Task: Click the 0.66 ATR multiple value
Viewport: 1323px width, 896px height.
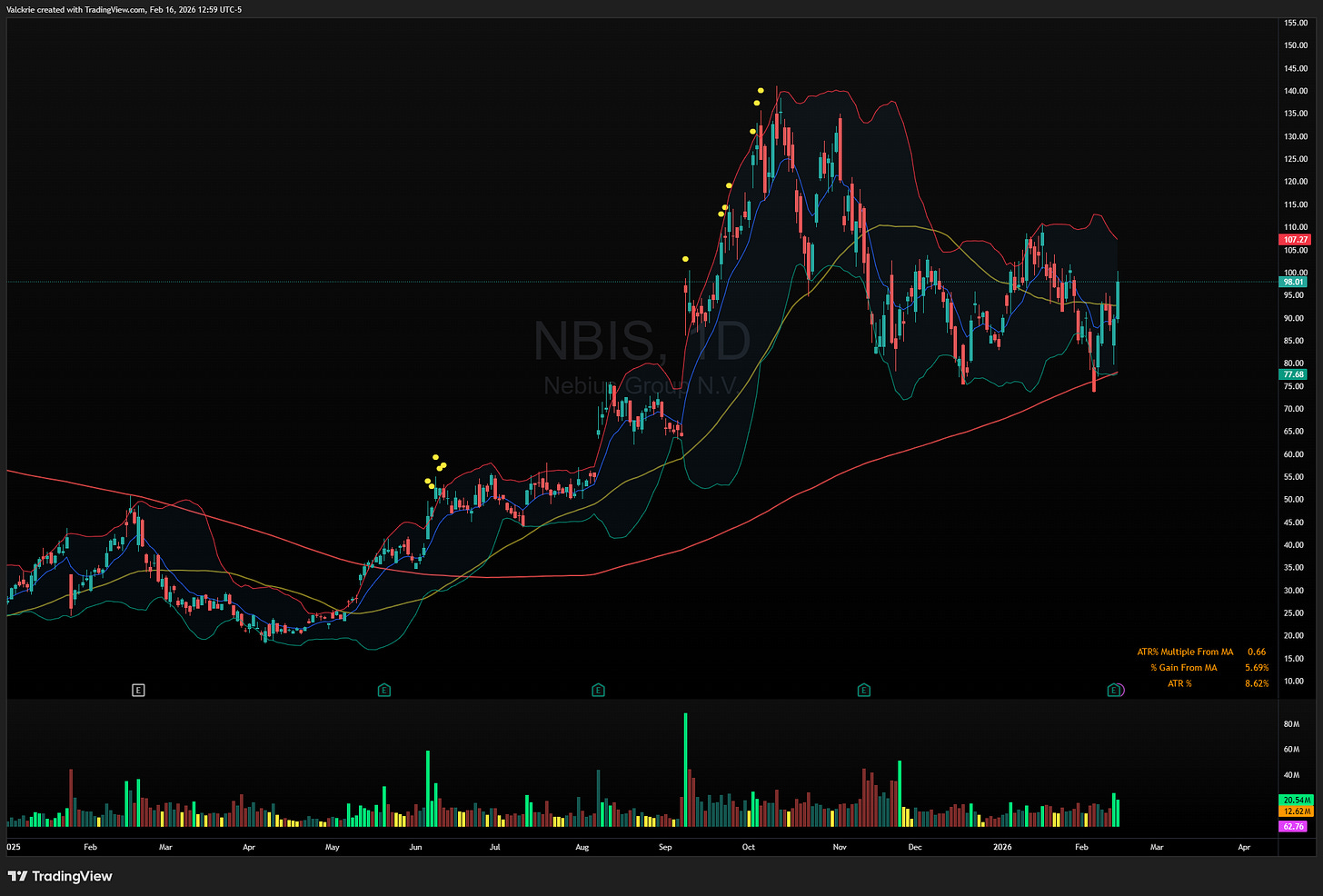Action: click(1257, 652)
